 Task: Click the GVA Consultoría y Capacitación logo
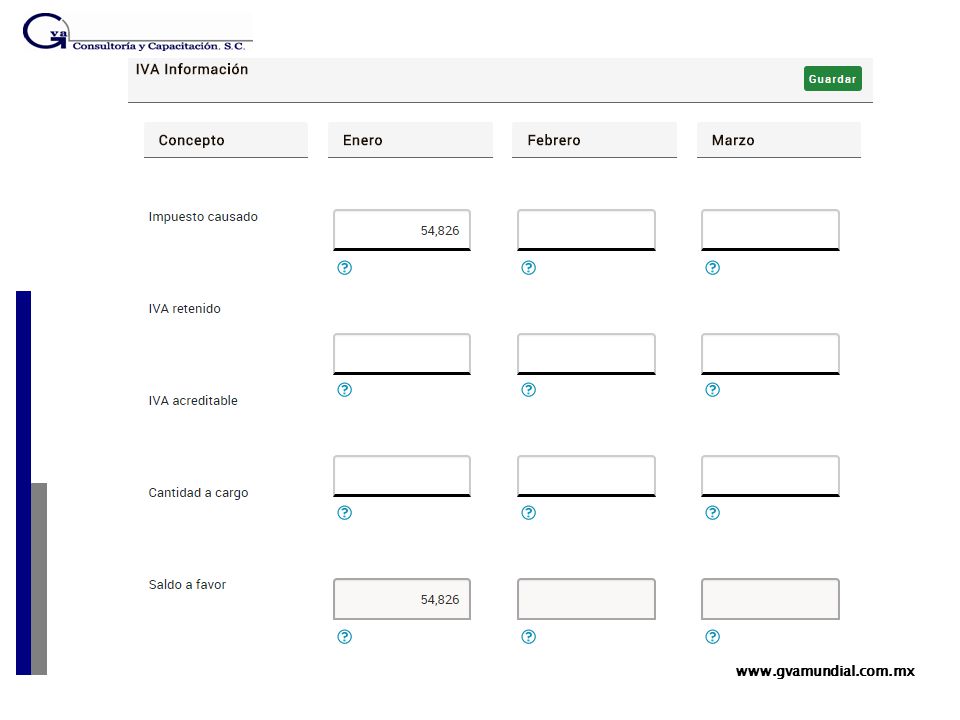137,32
